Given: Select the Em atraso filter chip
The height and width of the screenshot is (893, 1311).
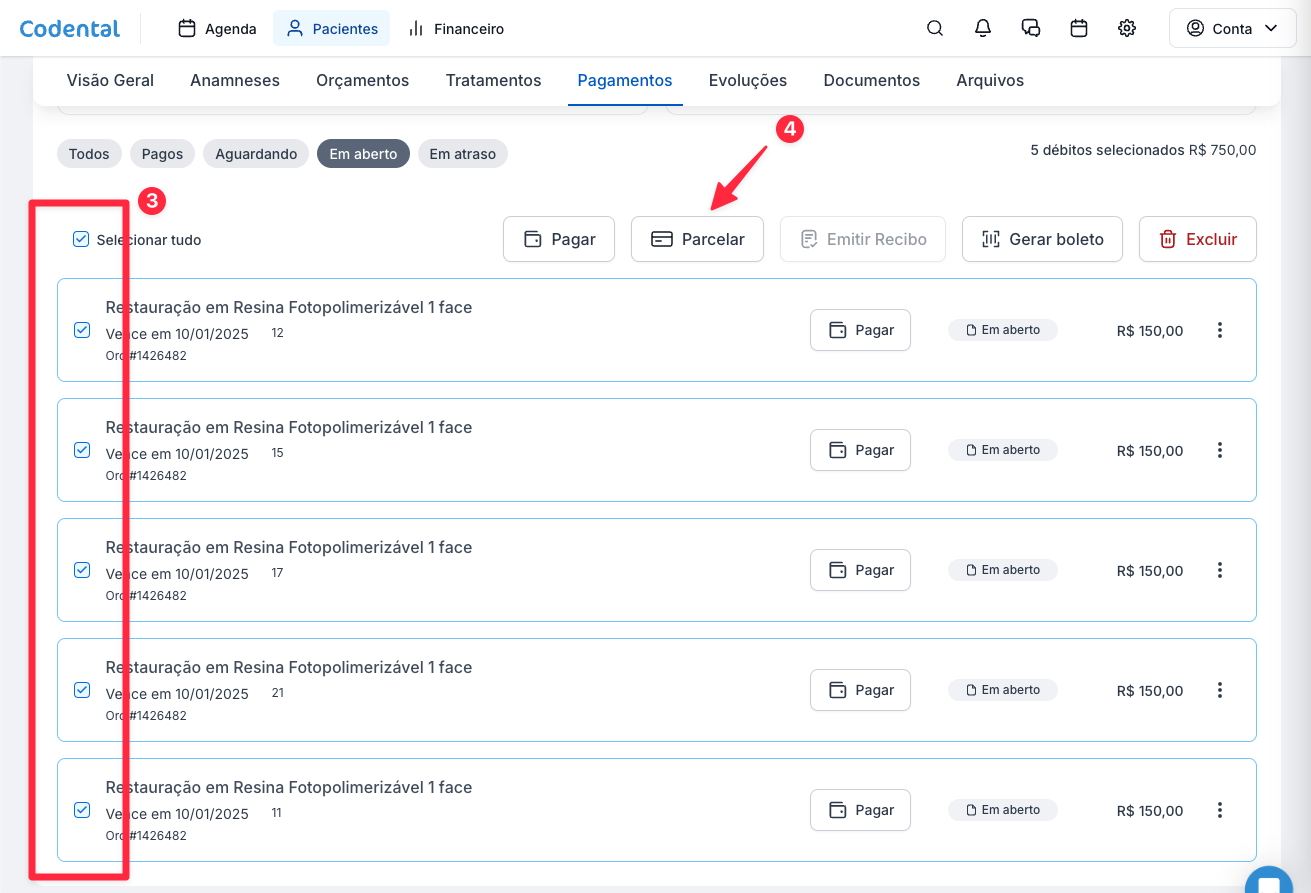Looking at the screenshot, I should pos(462,154).
